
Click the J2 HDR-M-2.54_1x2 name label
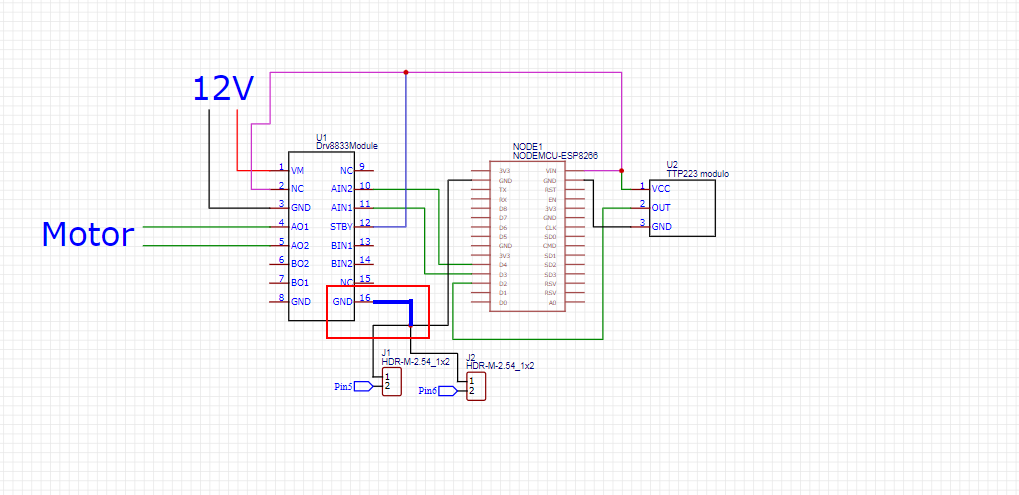coord(500,366)
